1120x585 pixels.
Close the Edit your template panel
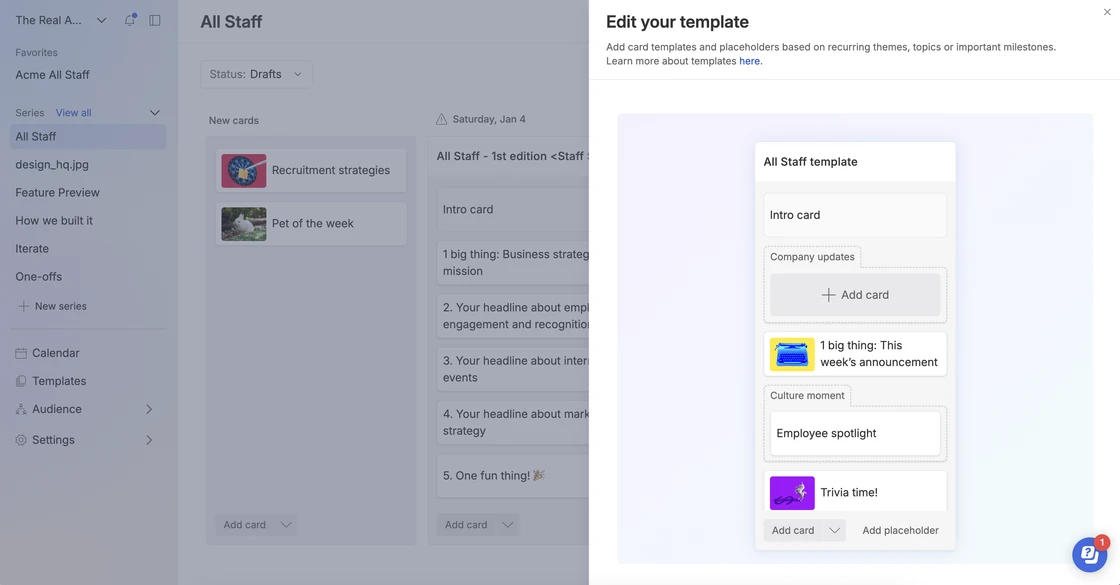coord(1106,11)
